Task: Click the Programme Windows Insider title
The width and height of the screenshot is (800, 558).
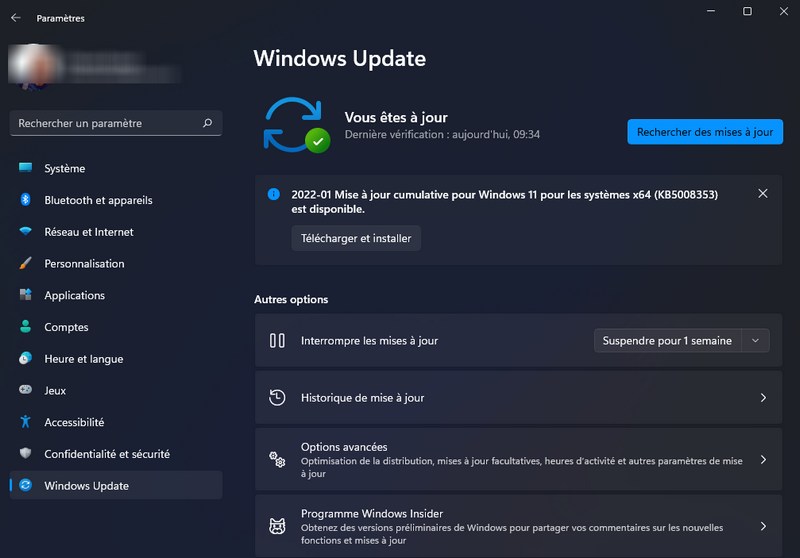Action: click(x=371, y=513)
